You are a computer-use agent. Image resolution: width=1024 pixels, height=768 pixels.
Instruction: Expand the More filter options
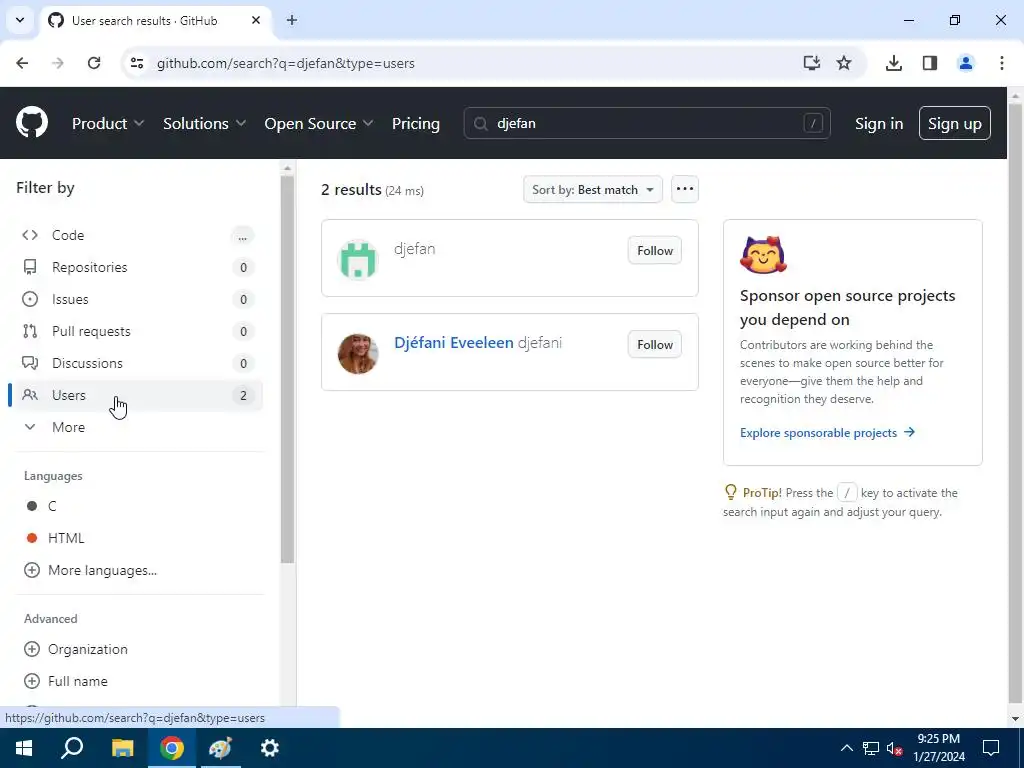[138, 427]
